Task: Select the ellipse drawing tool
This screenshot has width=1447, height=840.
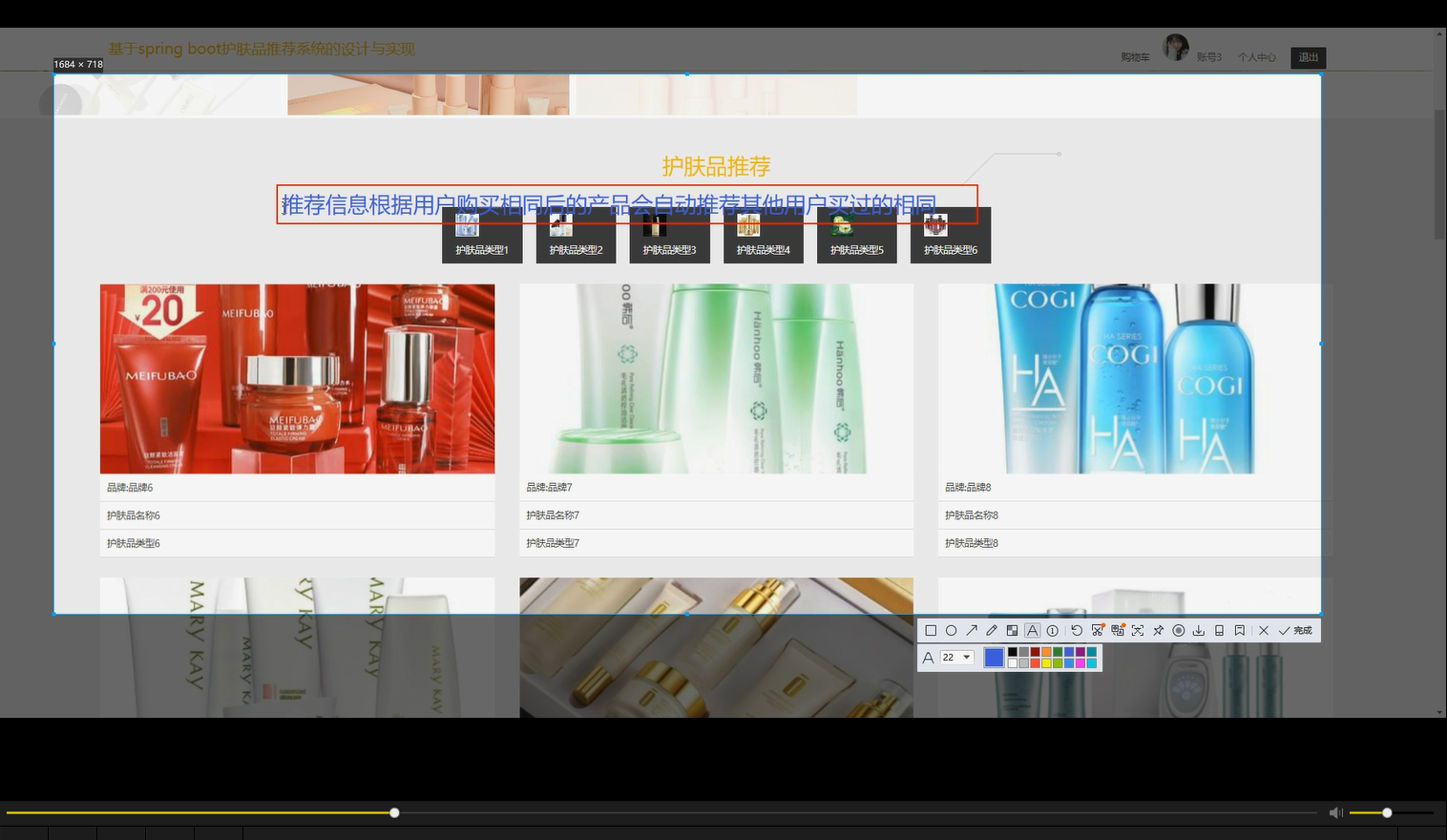Action: click(951, 630)
